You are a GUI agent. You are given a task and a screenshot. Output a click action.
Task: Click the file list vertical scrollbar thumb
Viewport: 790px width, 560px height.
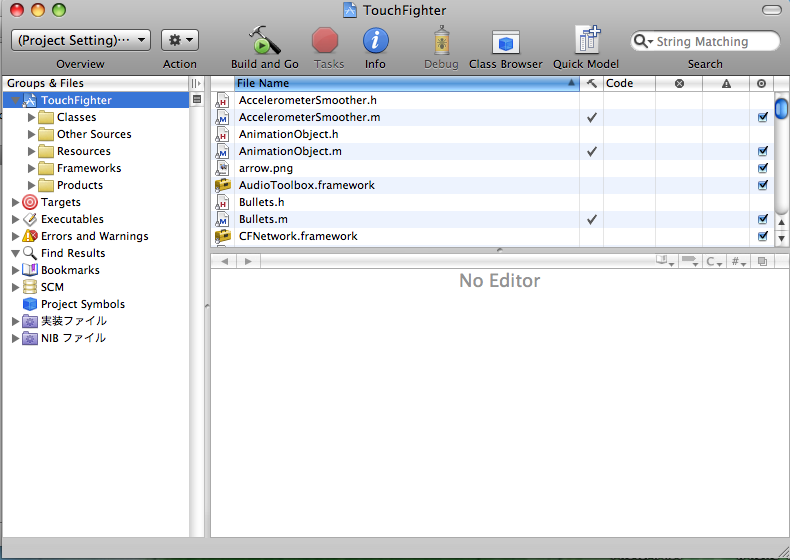(781, 108)
